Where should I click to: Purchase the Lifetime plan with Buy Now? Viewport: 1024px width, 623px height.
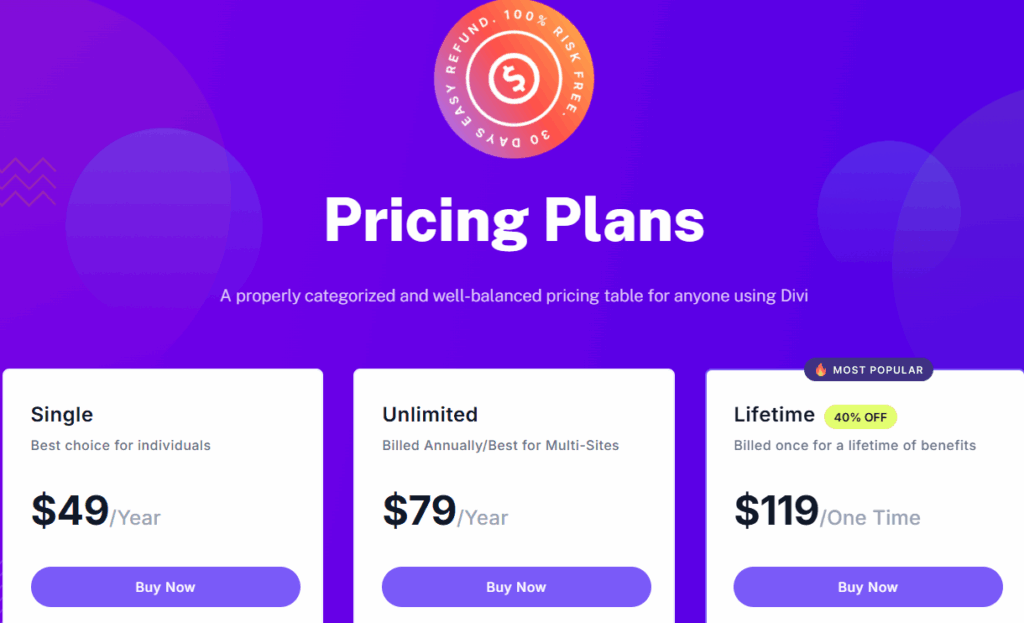[868, 587]
